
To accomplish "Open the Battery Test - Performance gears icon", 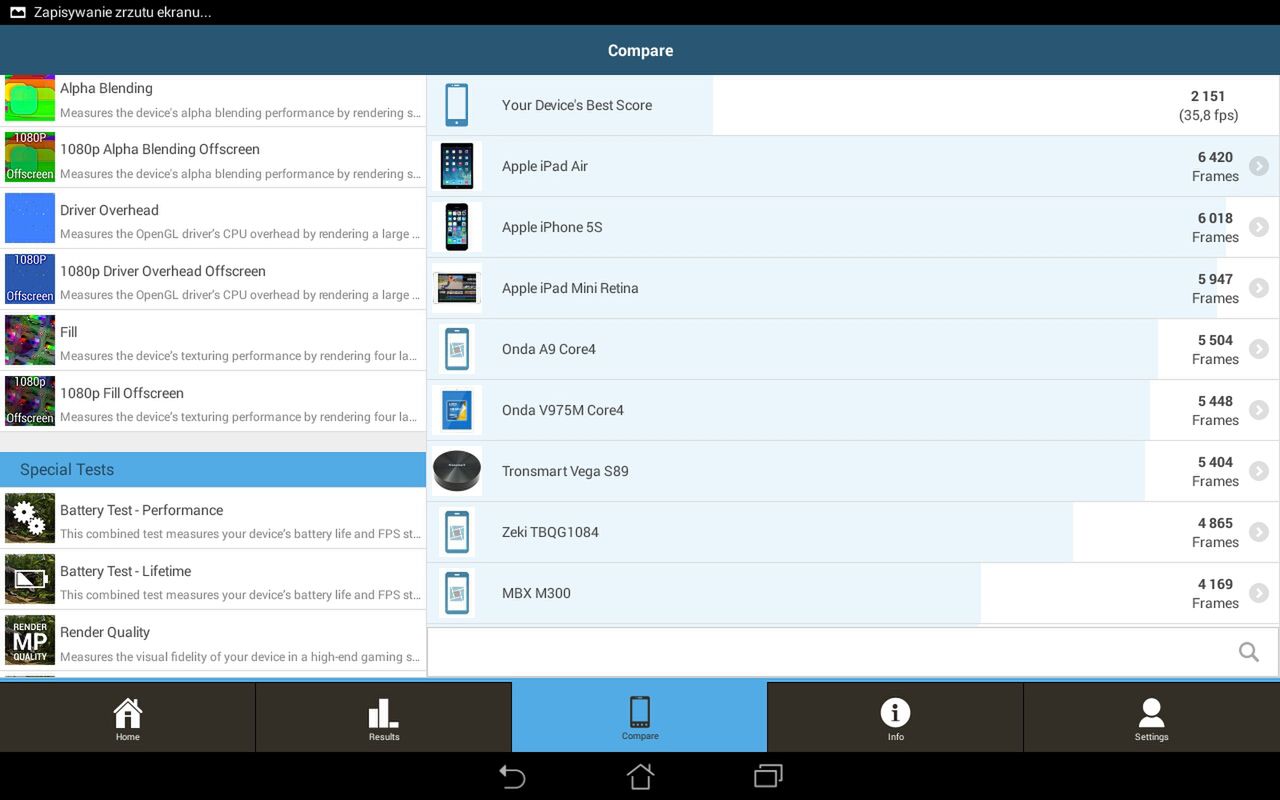I will (x=30, y=518).
